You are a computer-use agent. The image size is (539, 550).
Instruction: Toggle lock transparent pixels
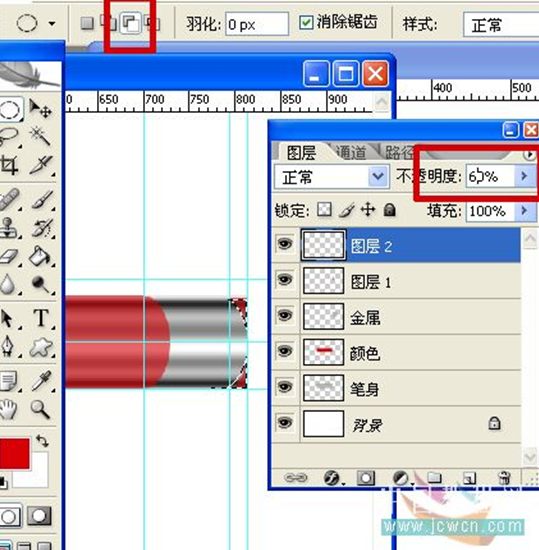(324, 210)
